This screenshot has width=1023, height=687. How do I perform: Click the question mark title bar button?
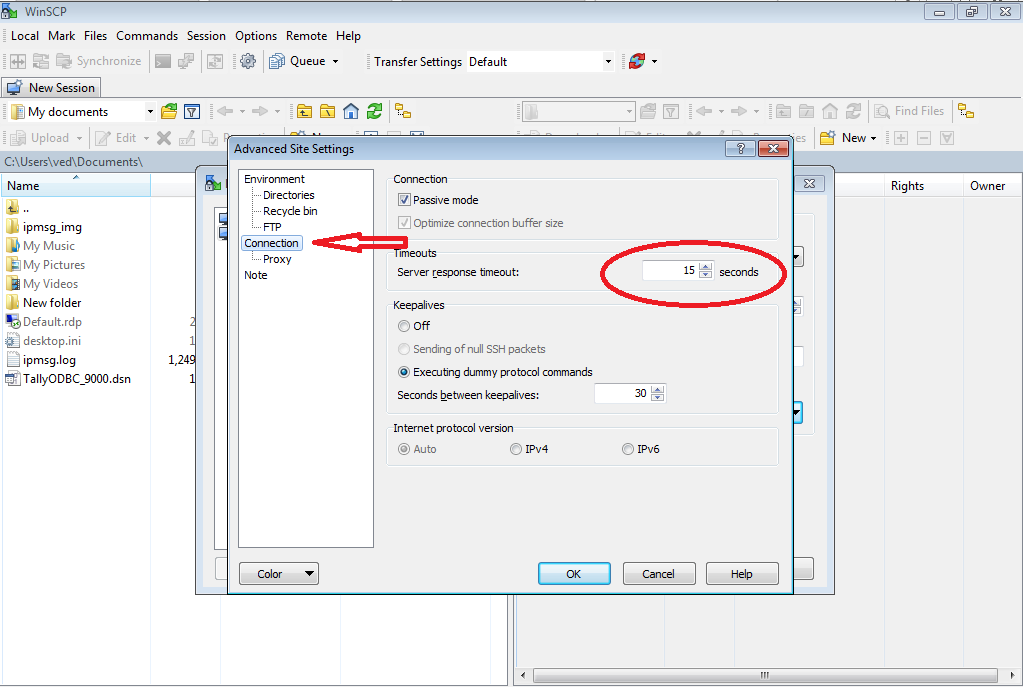(740, 148)
